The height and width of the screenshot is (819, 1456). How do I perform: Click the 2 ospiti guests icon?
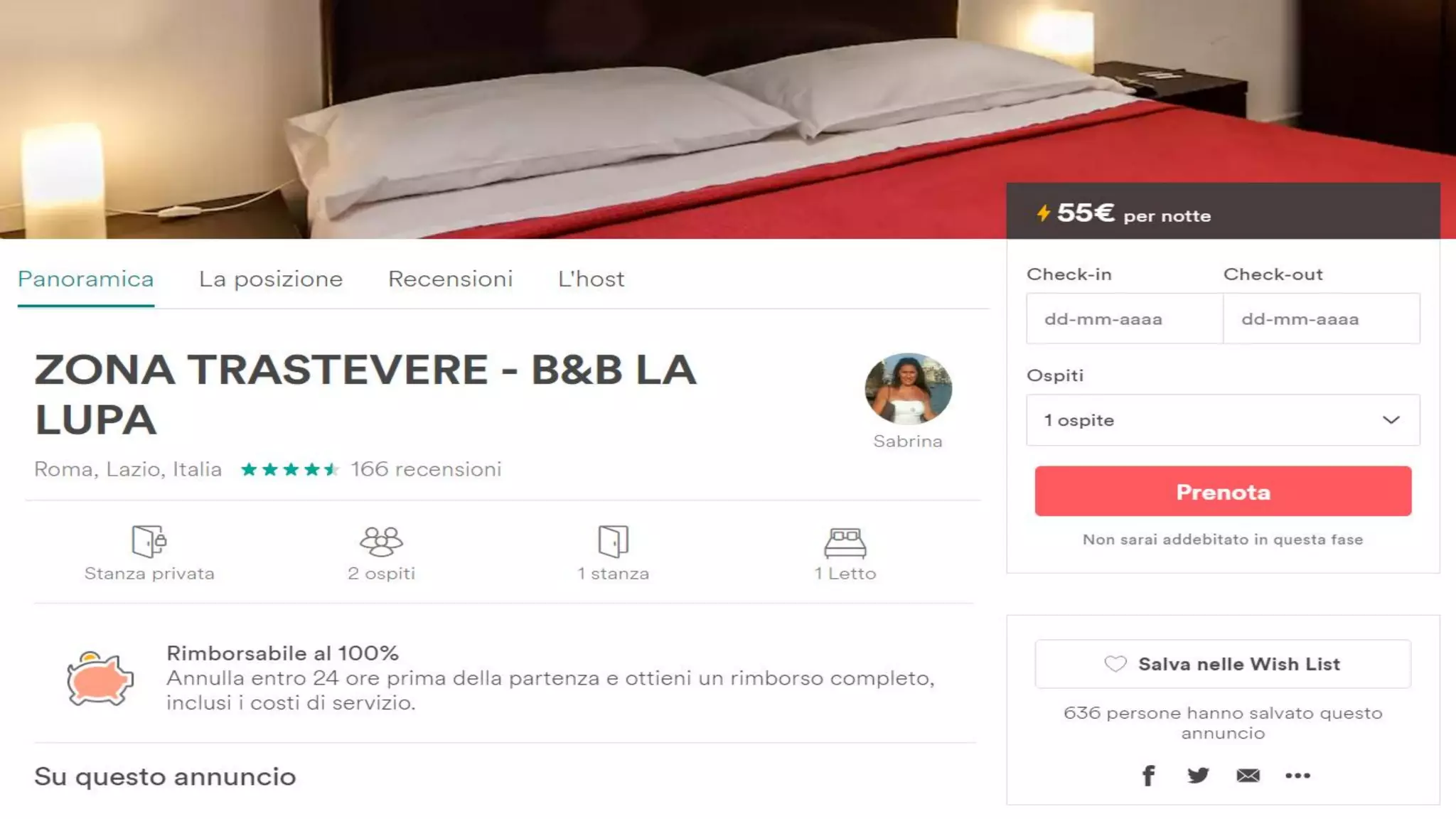381,541
